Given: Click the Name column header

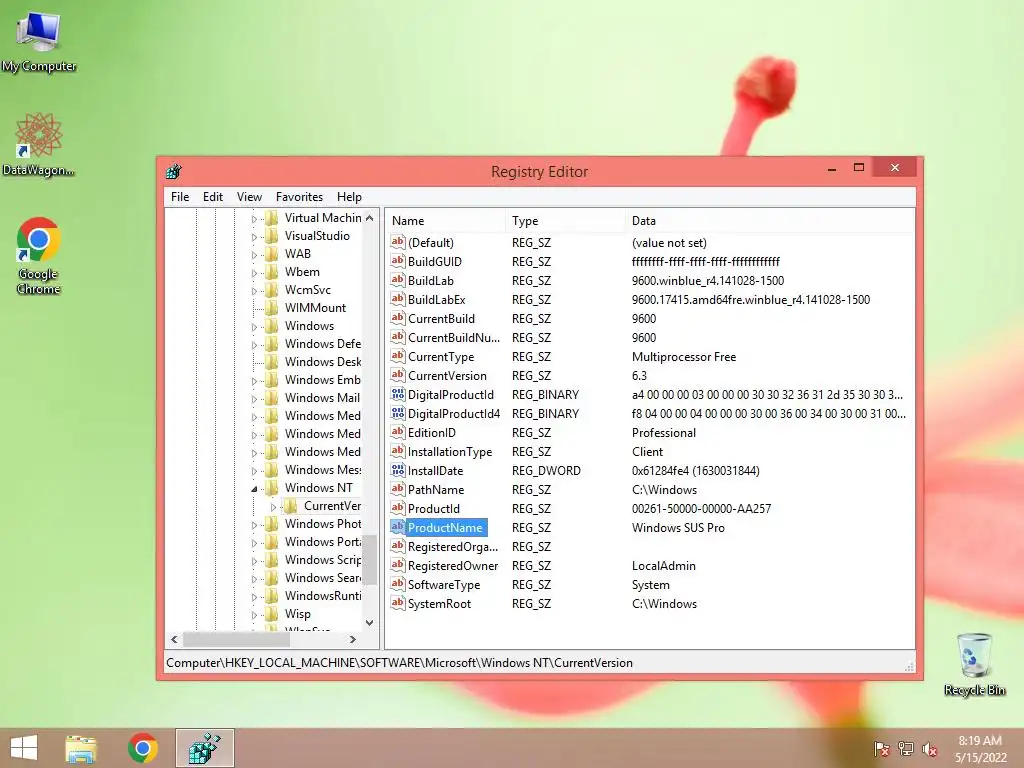Looking at the screenshot, I should pos(445,221).
